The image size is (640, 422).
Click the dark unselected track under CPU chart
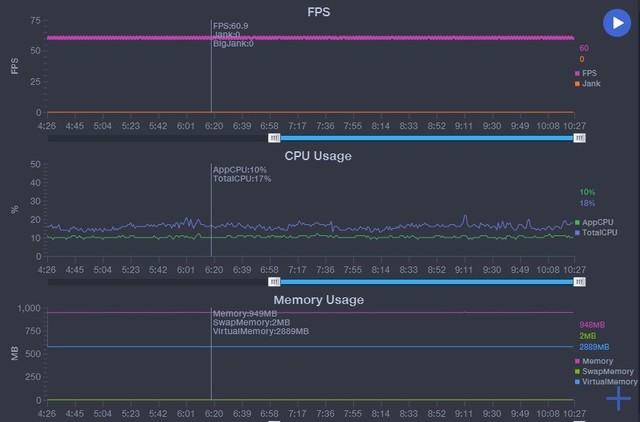(158, 282)
